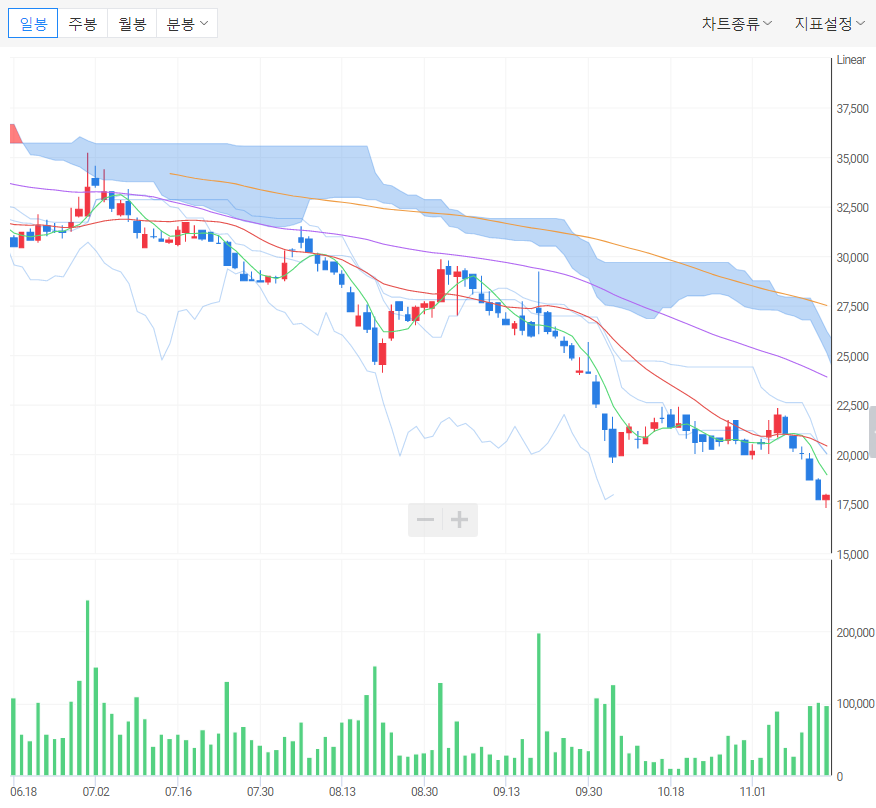Image resolution: width=876 pixels, height=808 pixels.
Task: Click the 25,000 price axis label
Action: tap(853, 357)
